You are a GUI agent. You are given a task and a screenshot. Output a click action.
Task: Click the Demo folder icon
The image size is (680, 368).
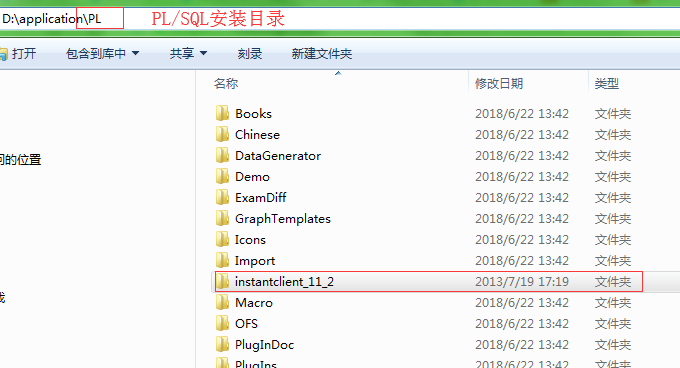coord(222,176)
